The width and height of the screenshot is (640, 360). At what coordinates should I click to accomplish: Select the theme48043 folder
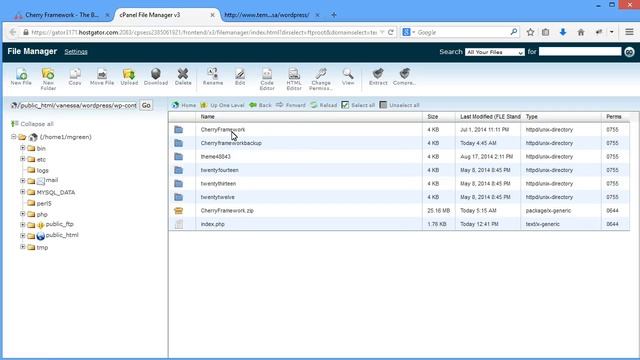[399, 157]
